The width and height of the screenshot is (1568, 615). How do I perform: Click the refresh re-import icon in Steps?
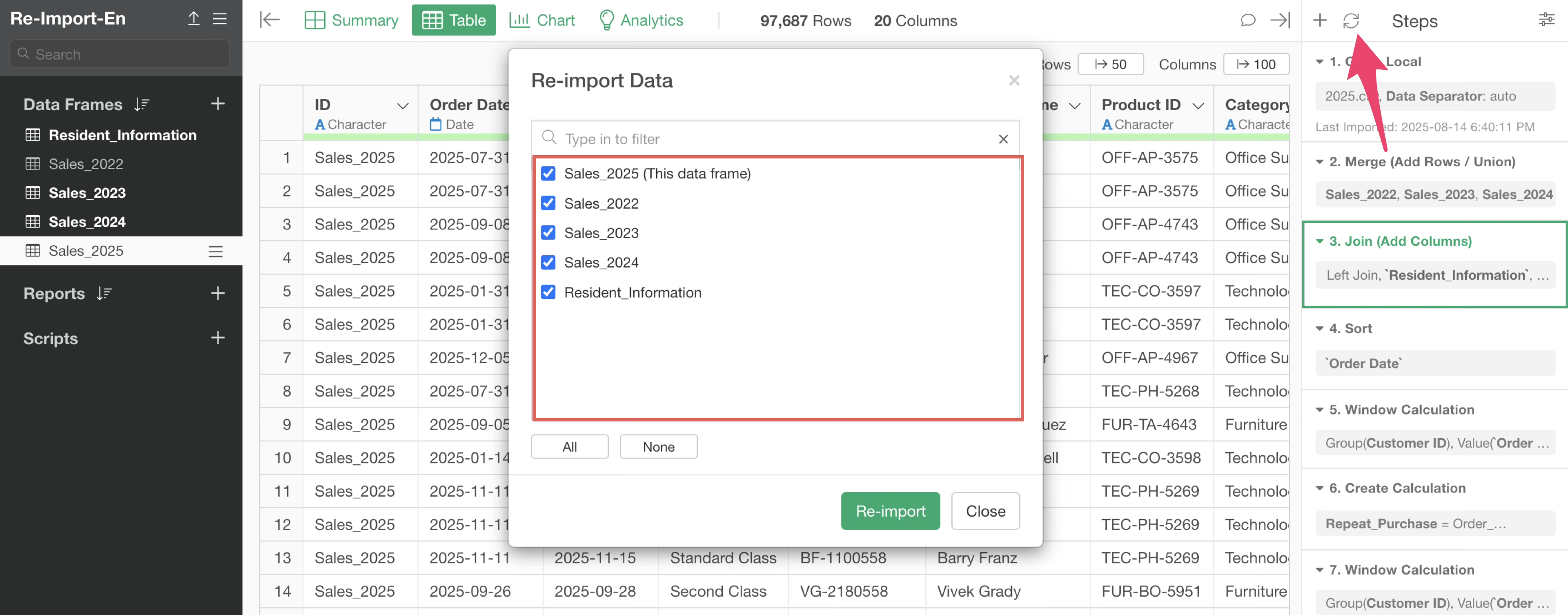click(1351, 21)
